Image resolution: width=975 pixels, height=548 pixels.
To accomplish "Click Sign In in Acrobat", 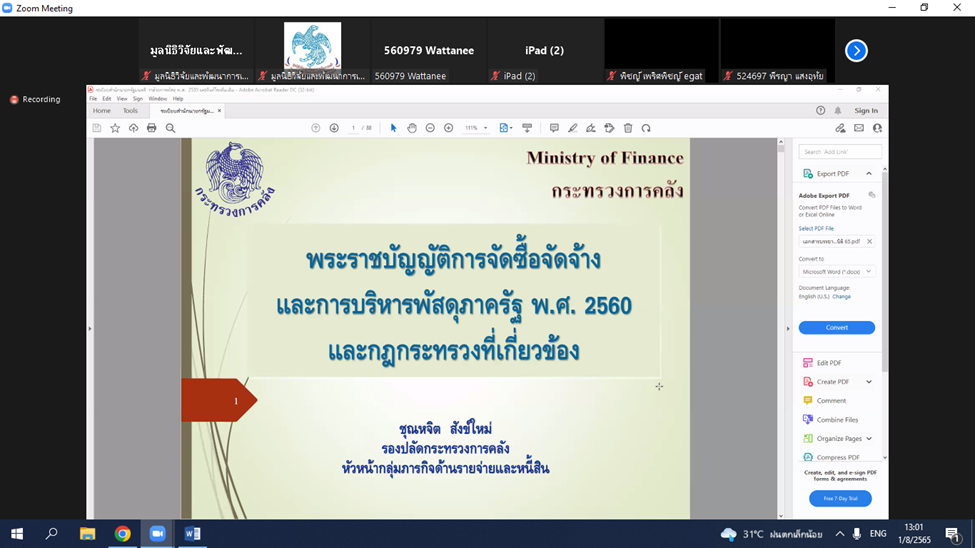I will coord(866,111).
